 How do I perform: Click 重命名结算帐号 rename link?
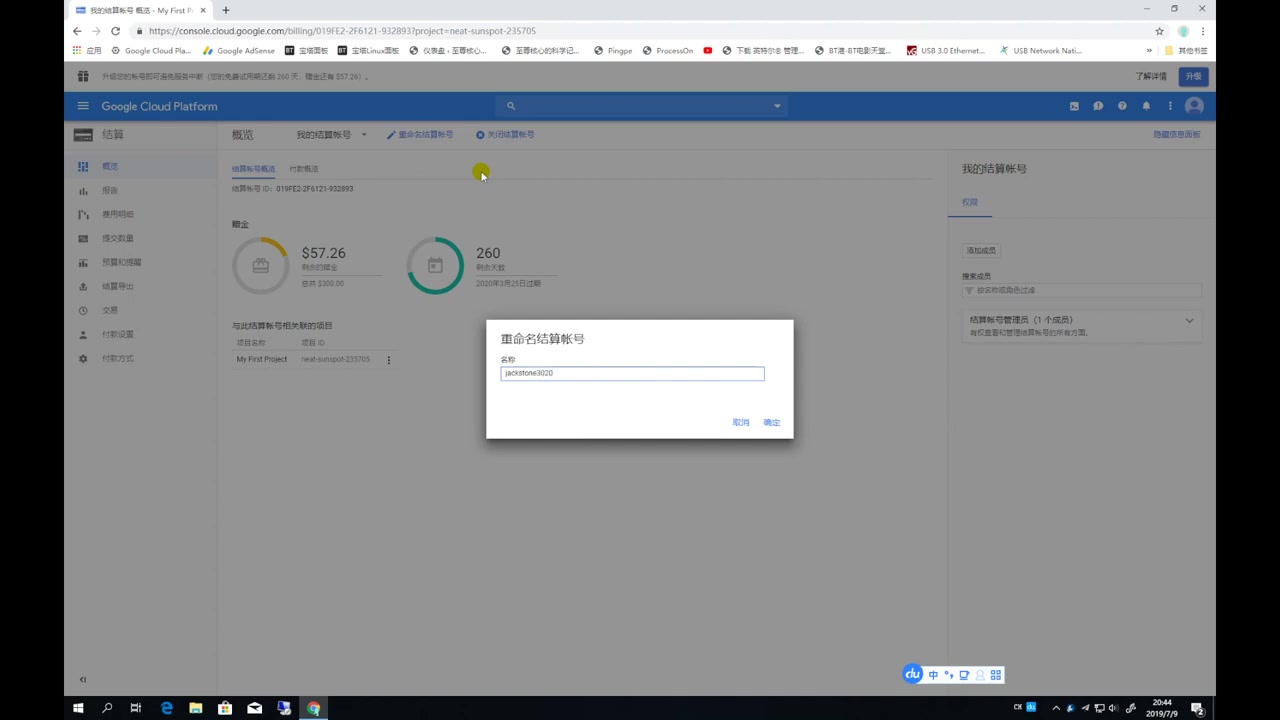420,134
